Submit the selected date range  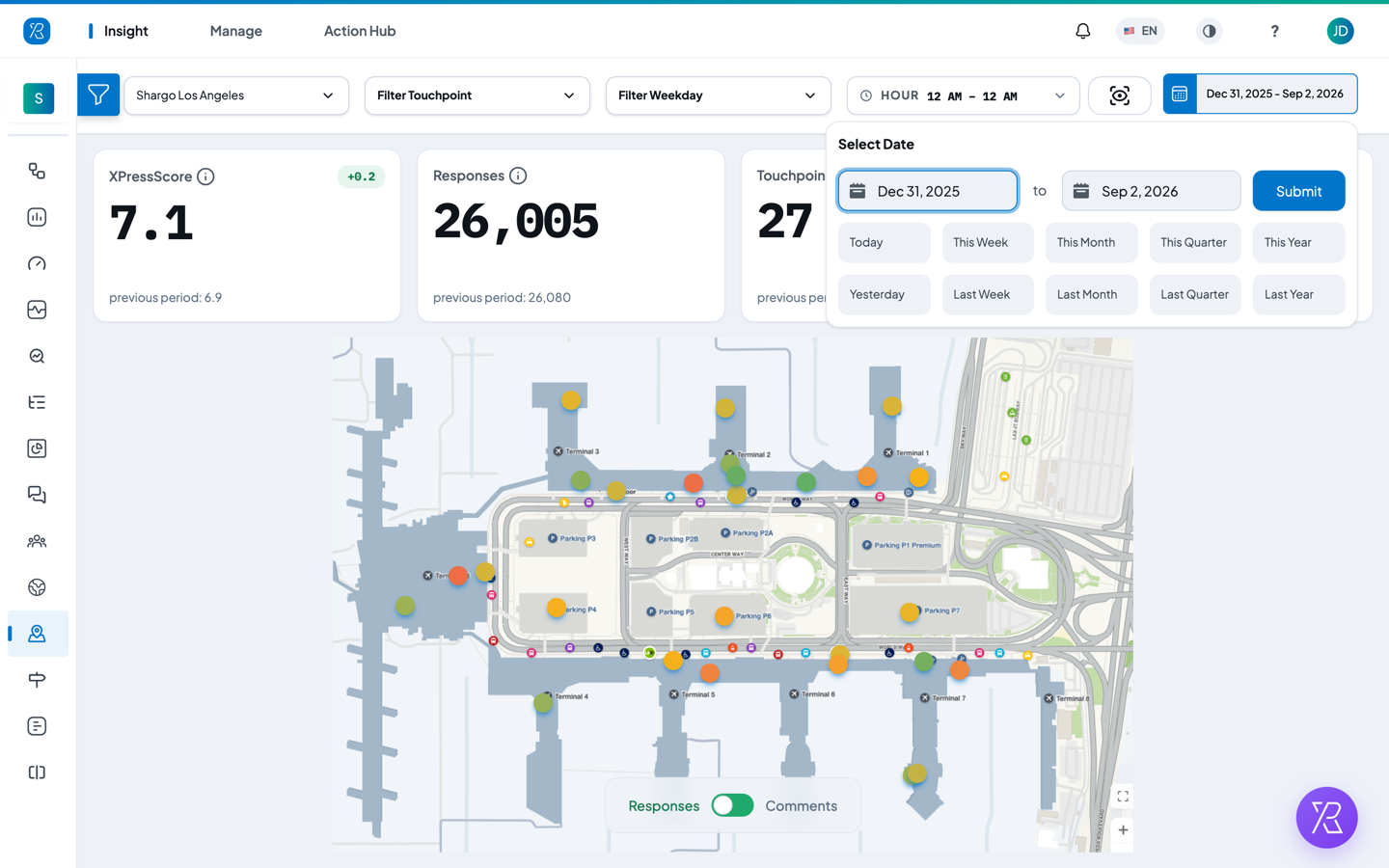point(1298,191)
